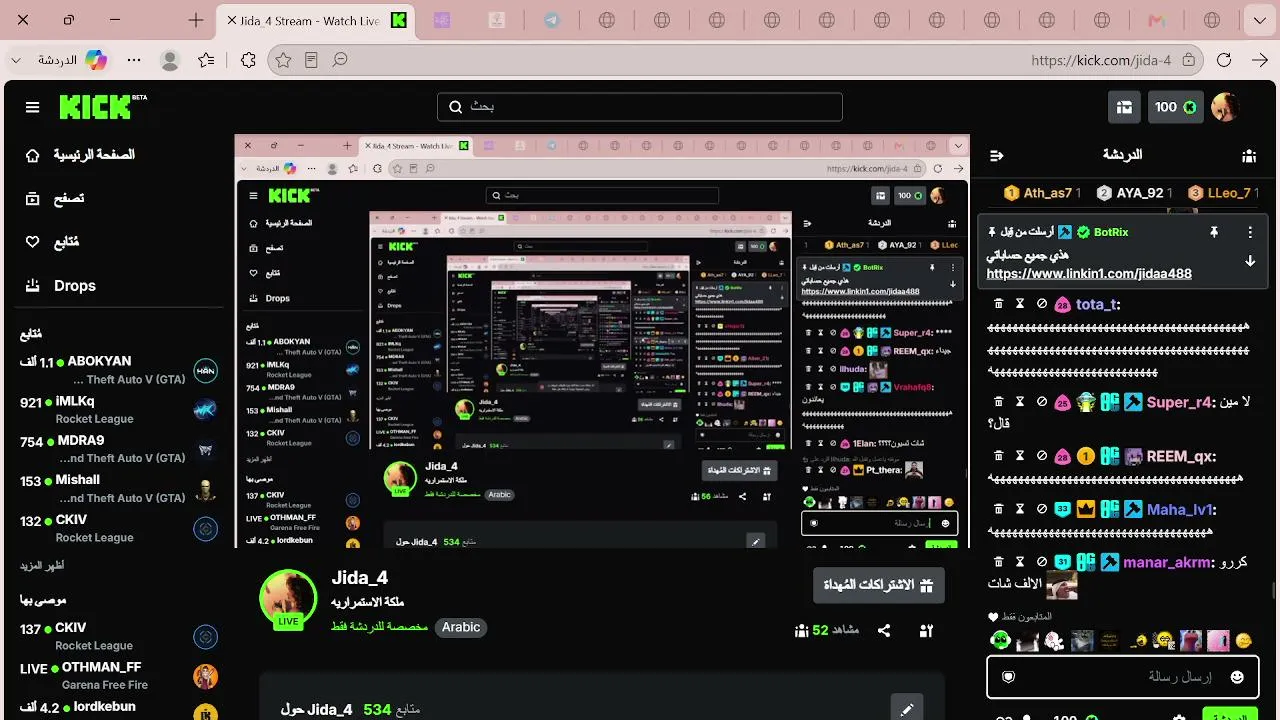This screenshot has height=720, width=1280.
Task: Delete REEM_qx message with trash icon
Action: (x=998, y=456)
